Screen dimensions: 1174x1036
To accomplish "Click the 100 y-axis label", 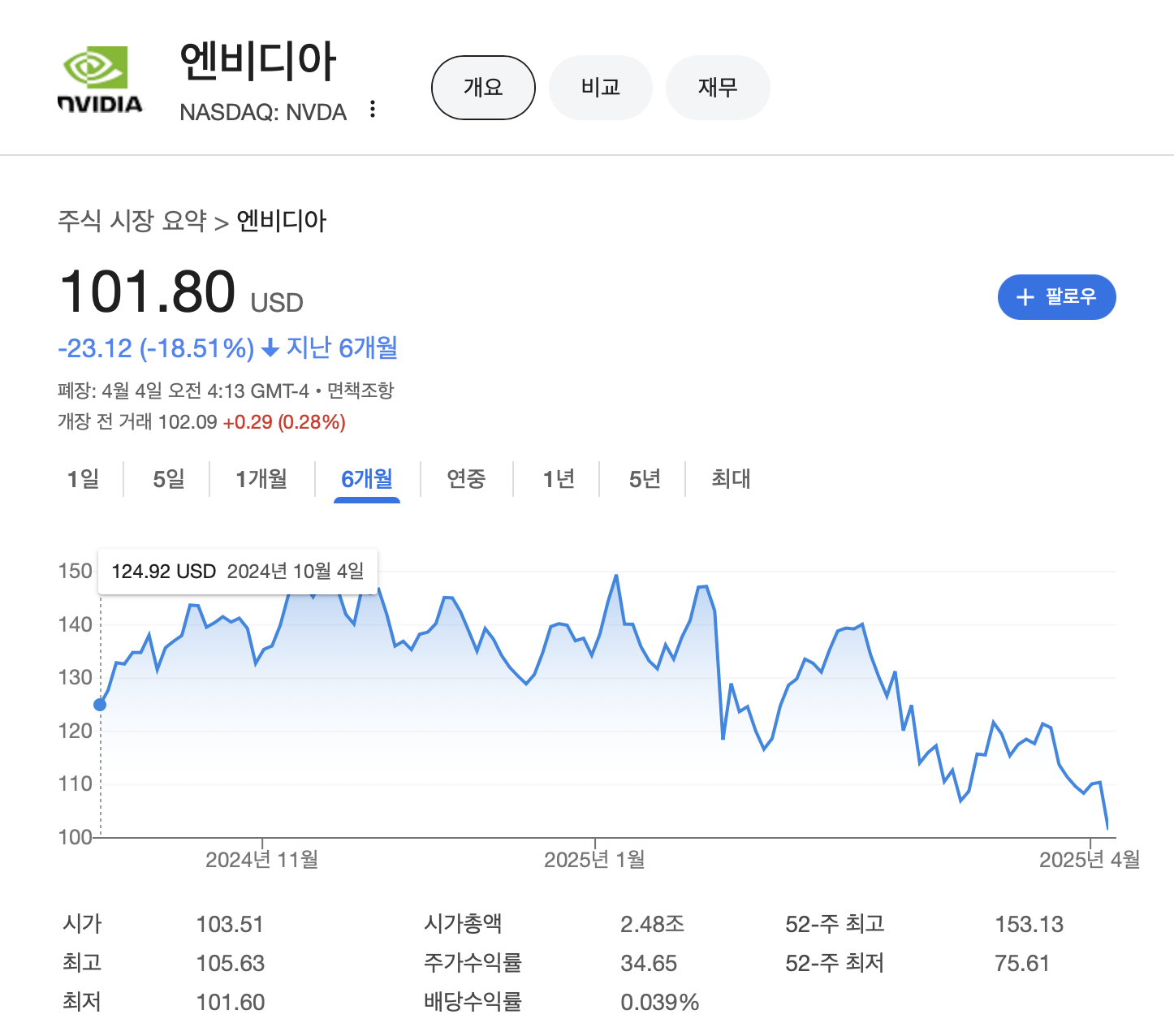I will click(76, 837).
